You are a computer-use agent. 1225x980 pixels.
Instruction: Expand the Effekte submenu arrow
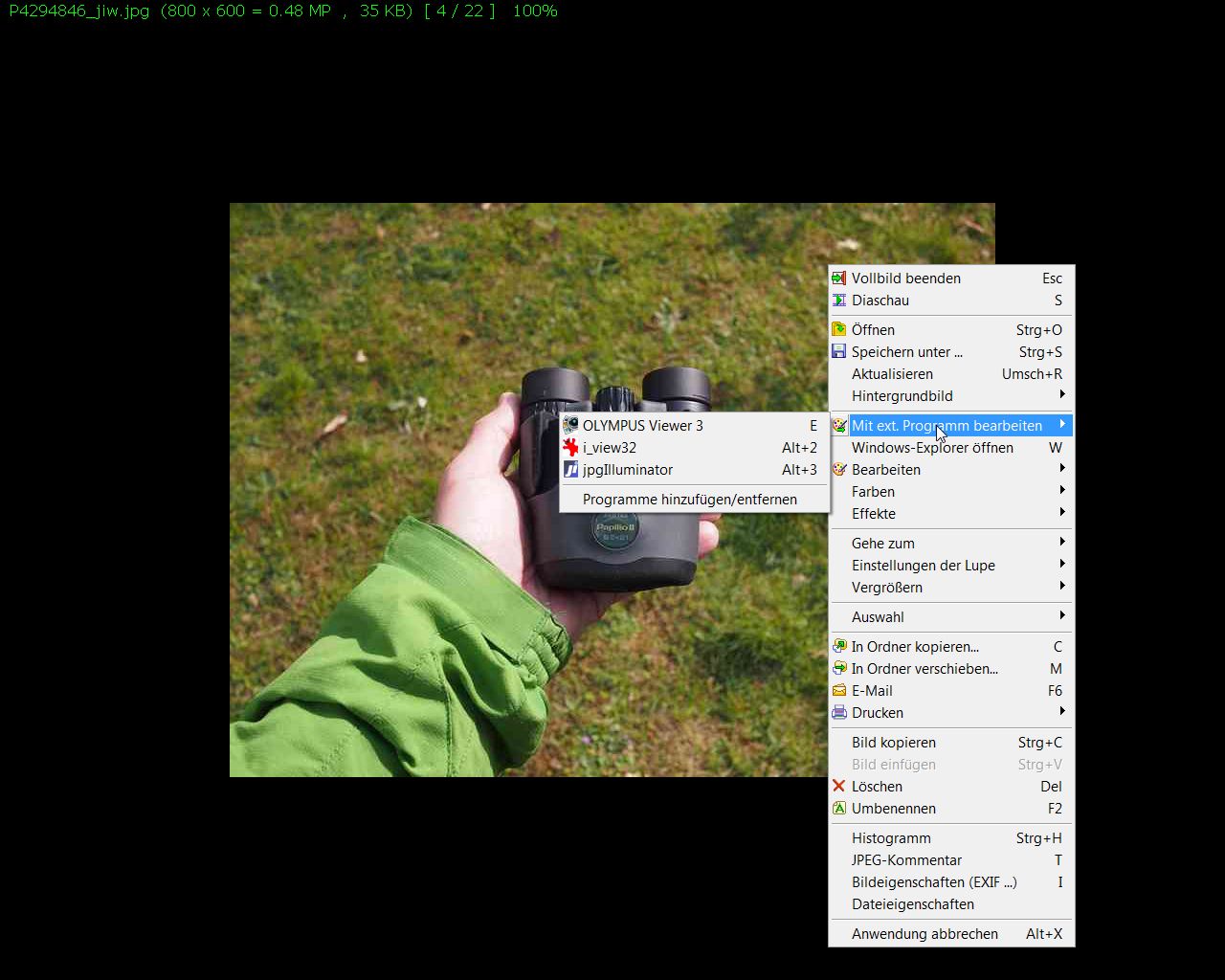point(1061,513)
